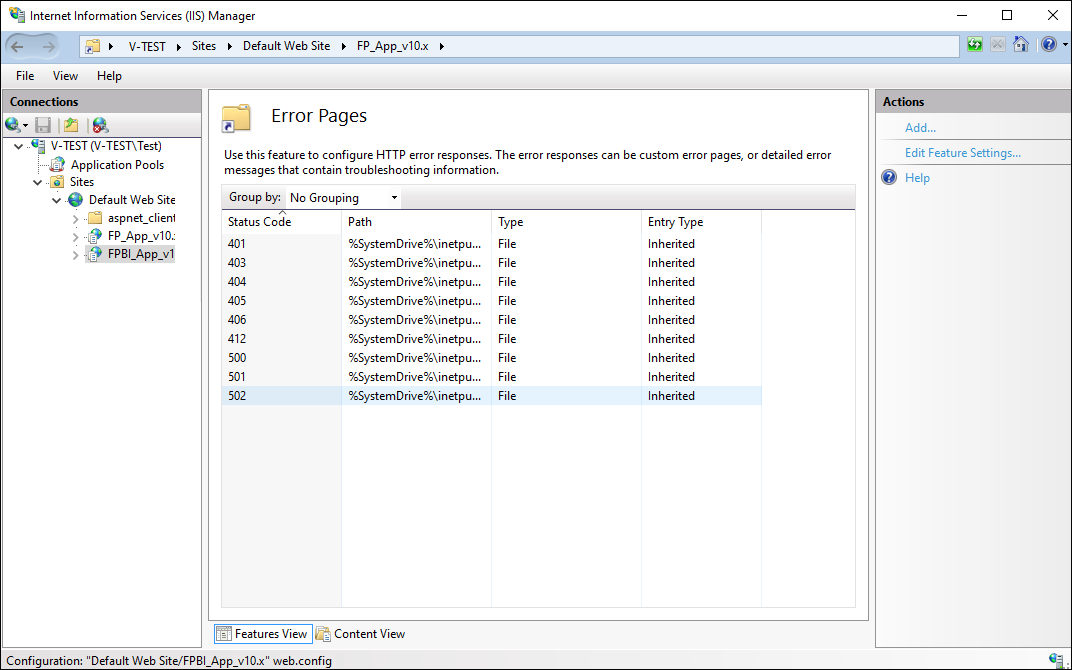The width and height of the screenshot is (1072, 670).
Task: Click the blue Help icon in the address bar
Action: tap(1046, 45)
